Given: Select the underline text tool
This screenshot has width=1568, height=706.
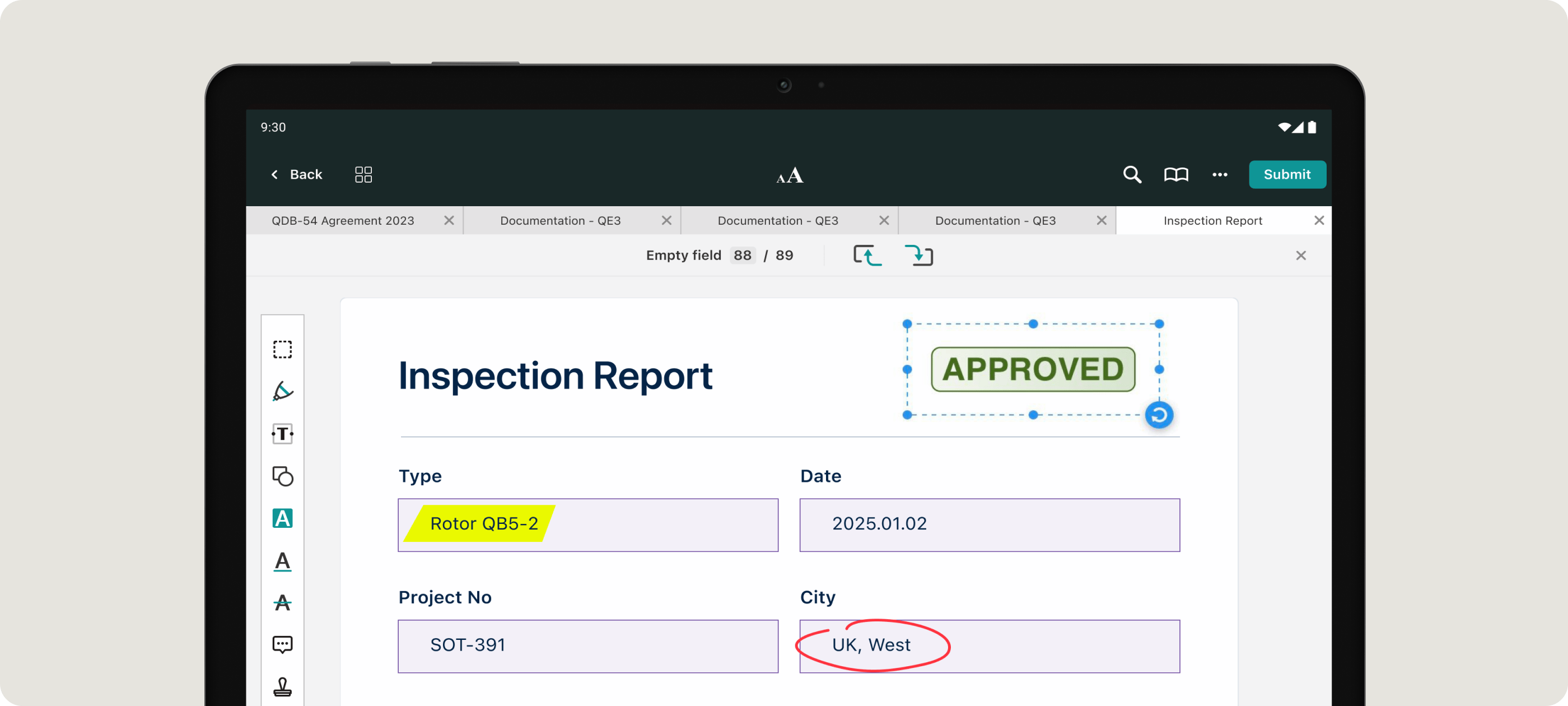Looking at the screenshot, I should [x=282, y=561].
